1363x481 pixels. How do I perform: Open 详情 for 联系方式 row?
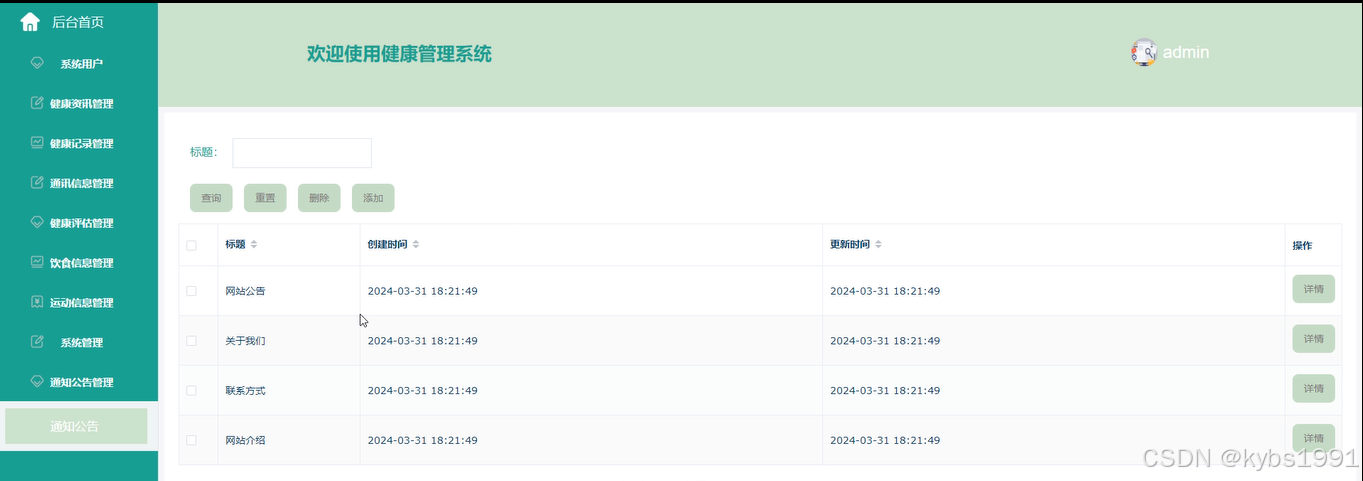1313,388
